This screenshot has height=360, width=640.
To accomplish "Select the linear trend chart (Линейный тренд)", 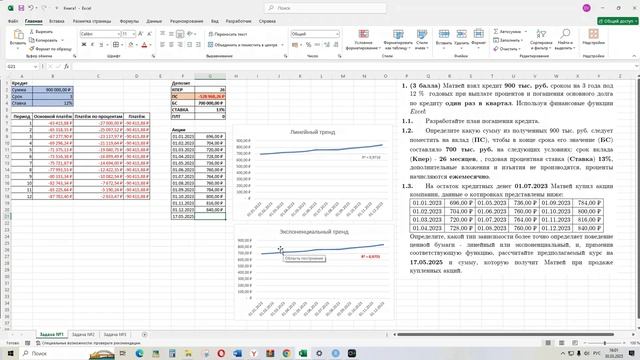I will [313, 173].
